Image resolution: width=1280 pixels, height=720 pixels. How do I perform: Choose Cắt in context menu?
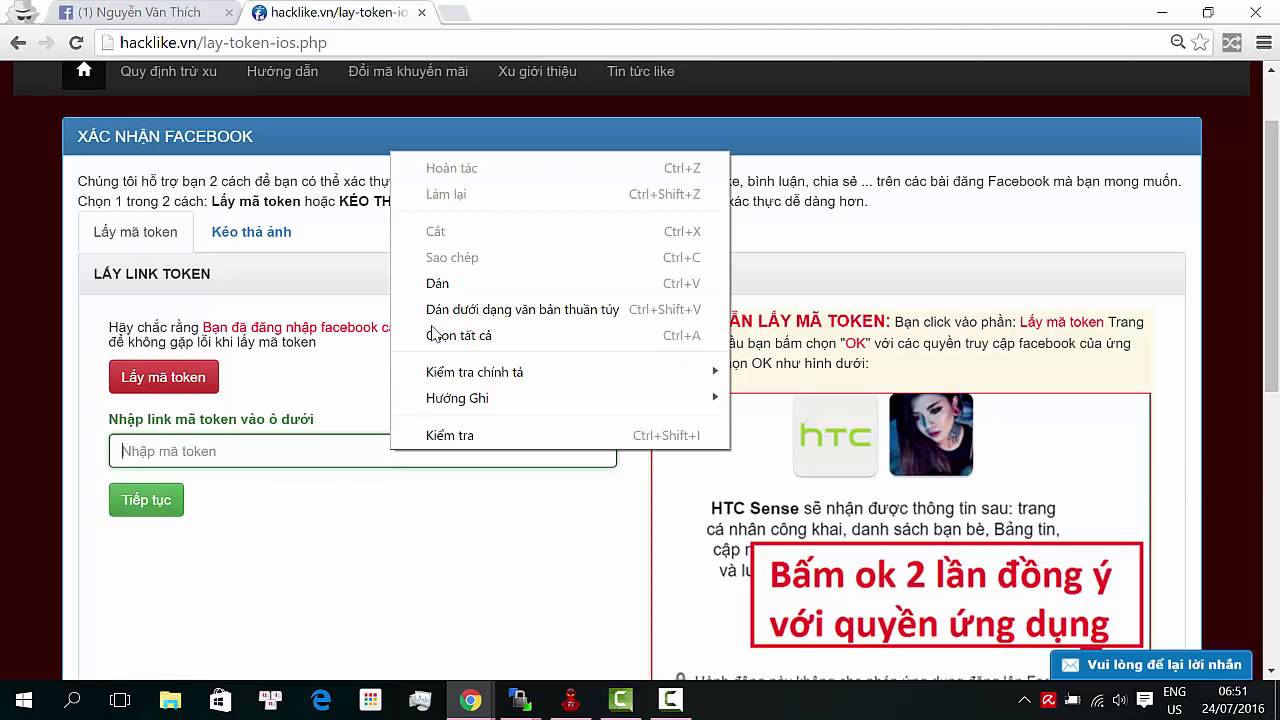(x=560, y=231)
